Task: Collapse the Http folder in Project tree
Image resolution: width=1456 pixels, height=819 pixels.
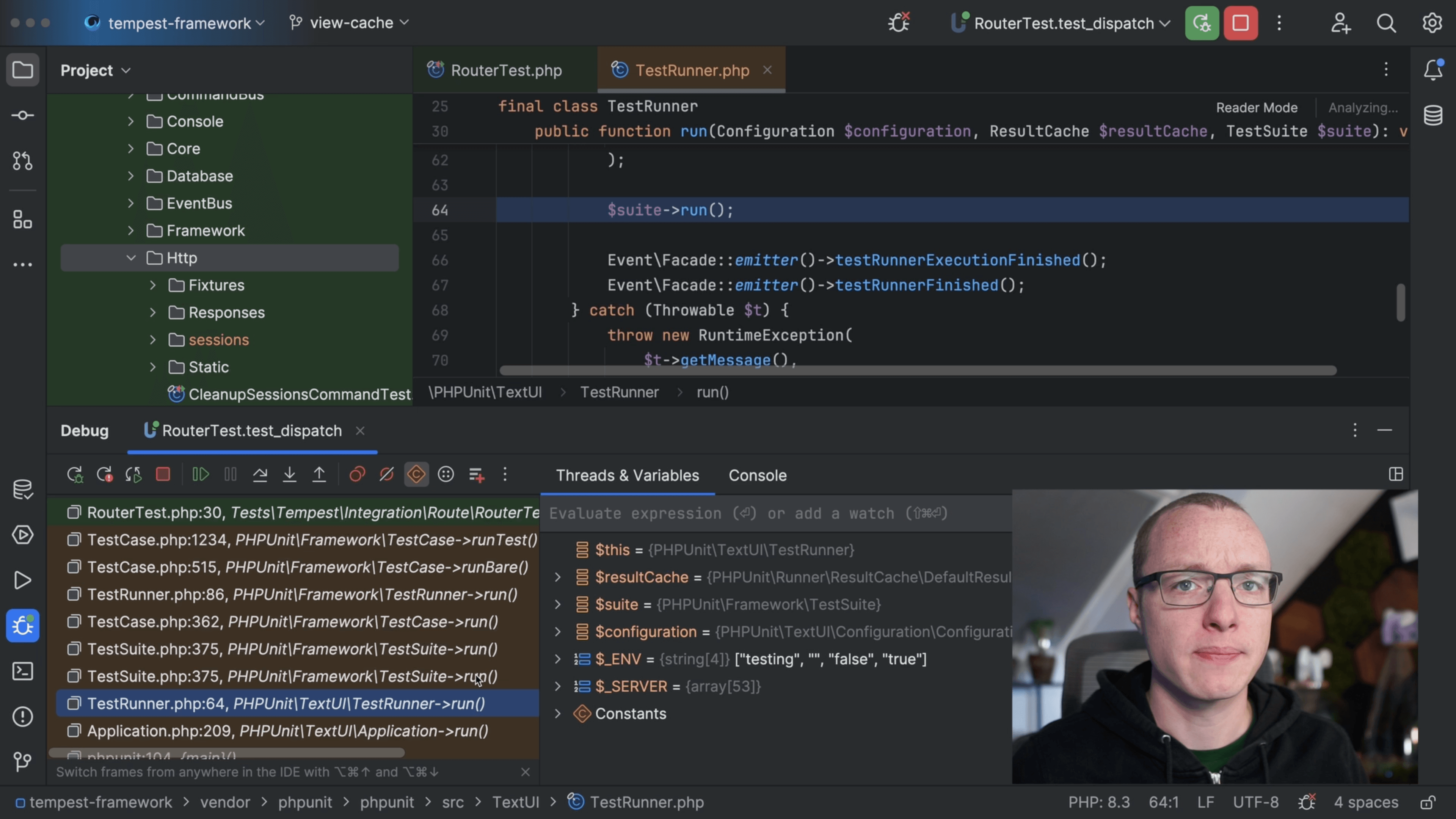Action: (x=131, y=258)
